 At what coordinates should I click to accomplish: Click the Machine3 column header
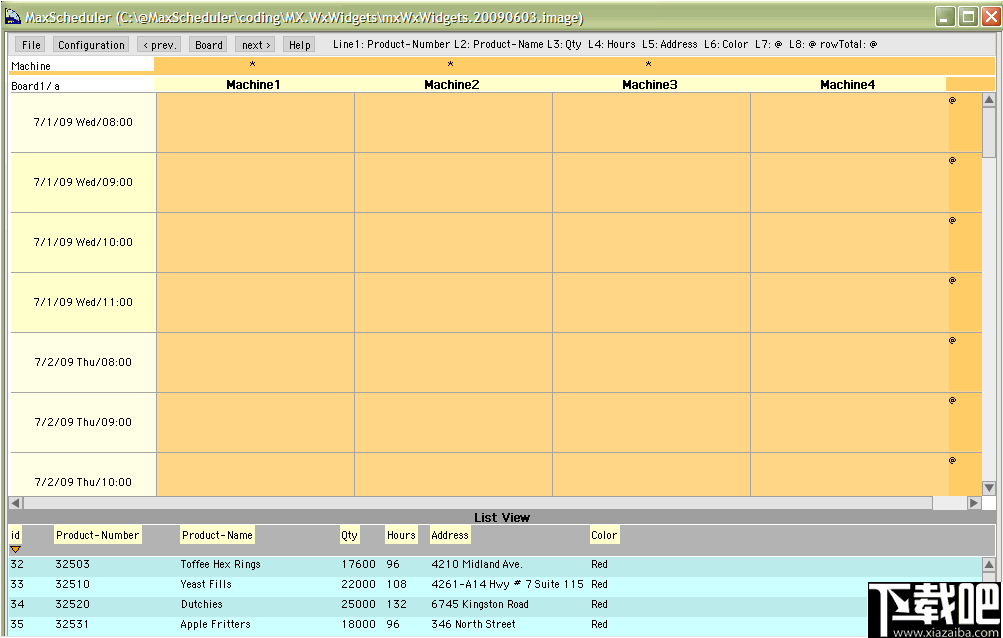648,84
